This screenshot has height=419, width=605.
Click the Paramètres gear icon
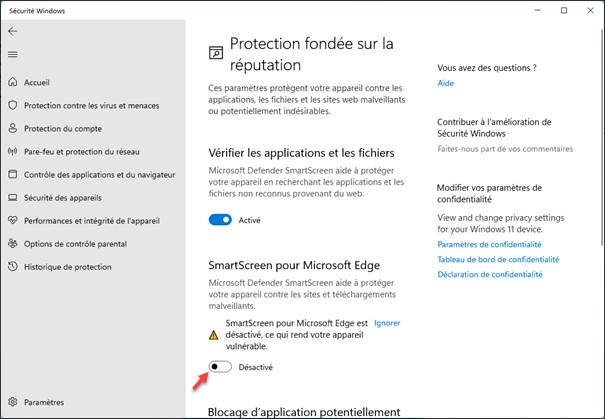coord(13,402)
